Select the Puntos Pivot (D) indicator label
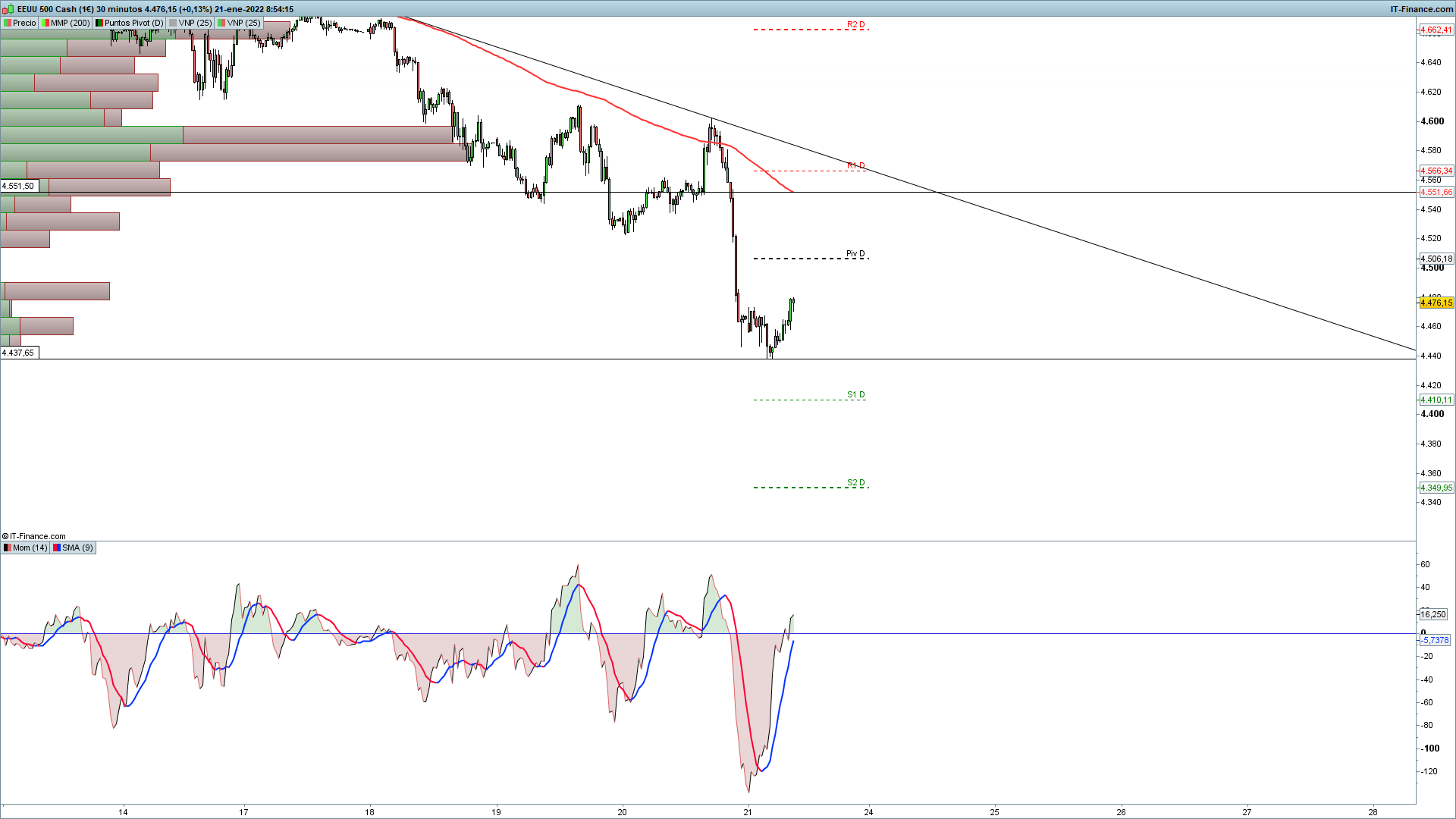This screenshot has width=1456, height=819. 130,23
